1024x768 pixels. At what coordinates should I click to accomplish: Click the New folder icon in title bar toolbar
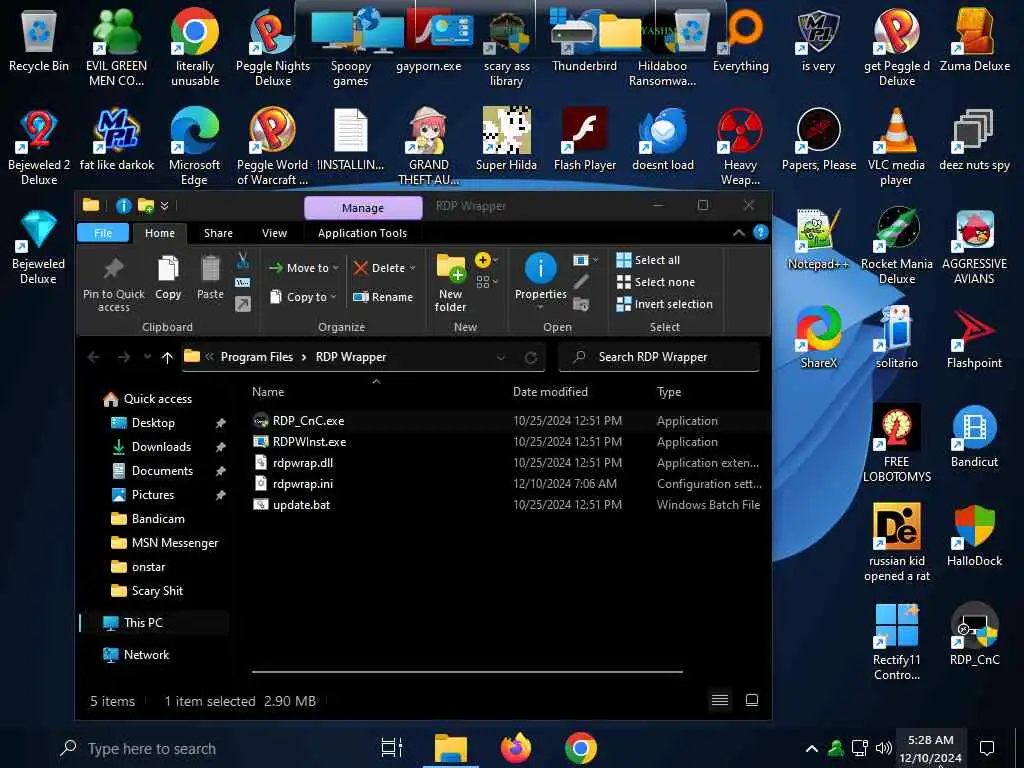146,206
